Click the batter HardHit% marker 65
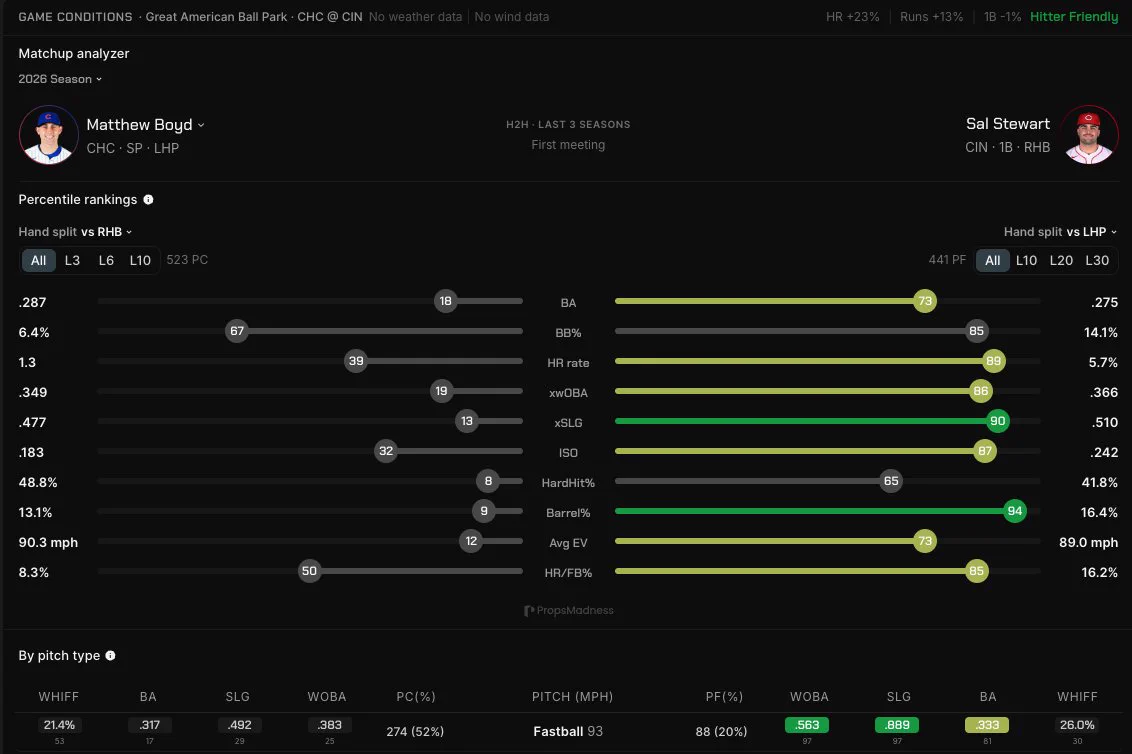Viewport: 1132px width, 754px height. click(891, 481)
